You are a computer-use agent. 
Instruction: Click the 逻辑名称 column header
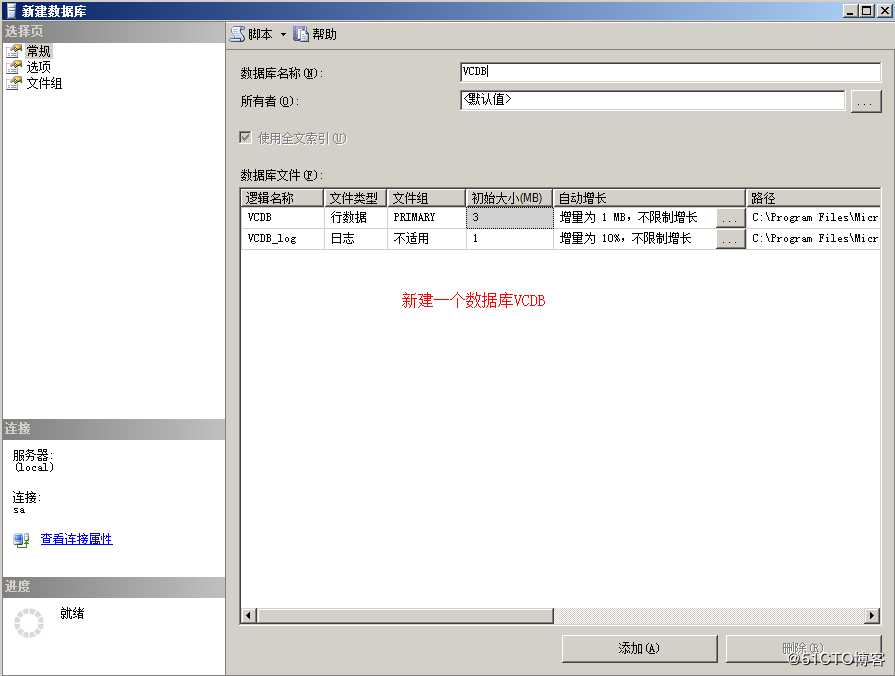[x=282, y=198]
